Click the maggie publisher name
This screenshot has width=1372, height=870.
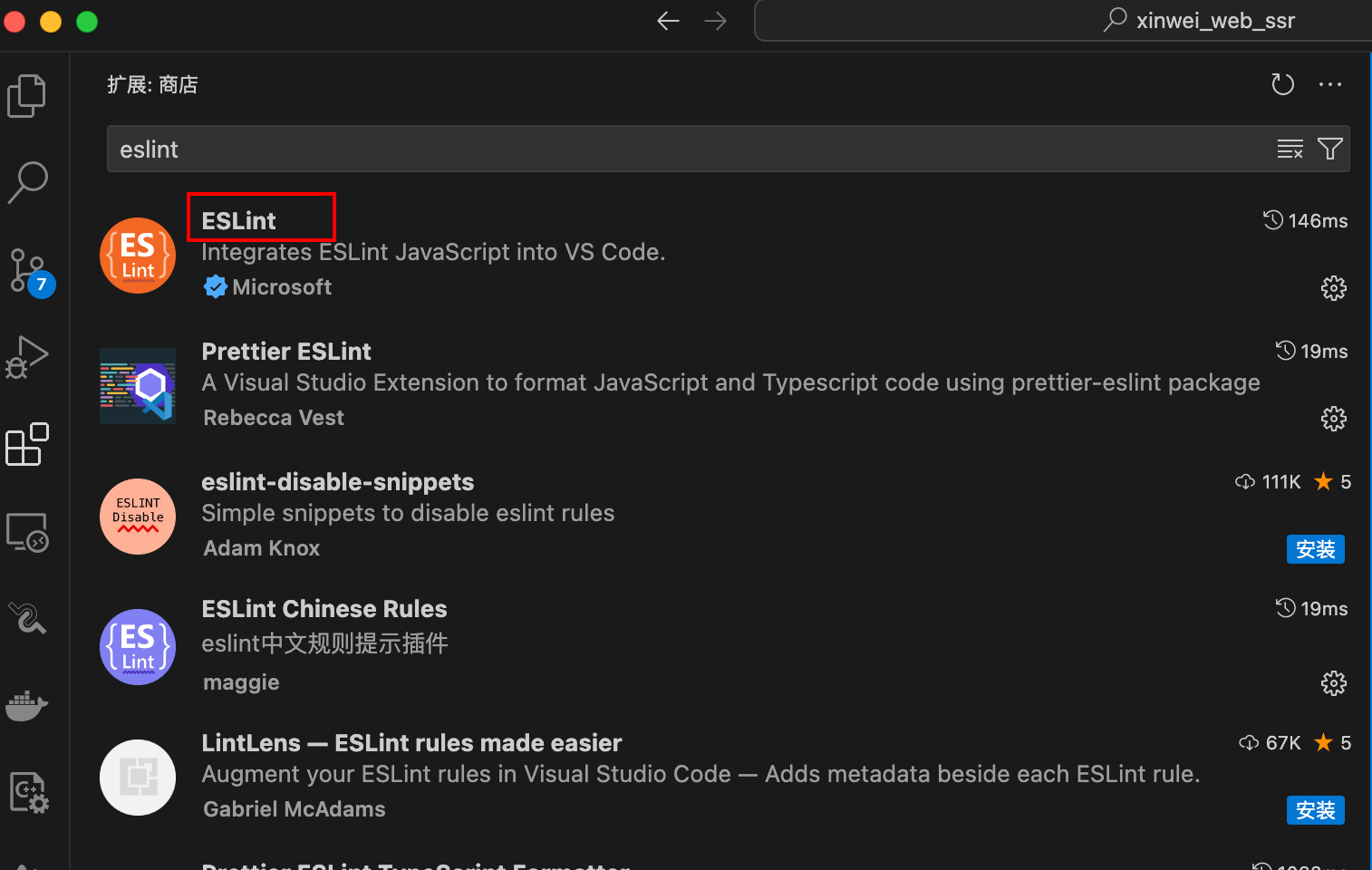(241, 682)
